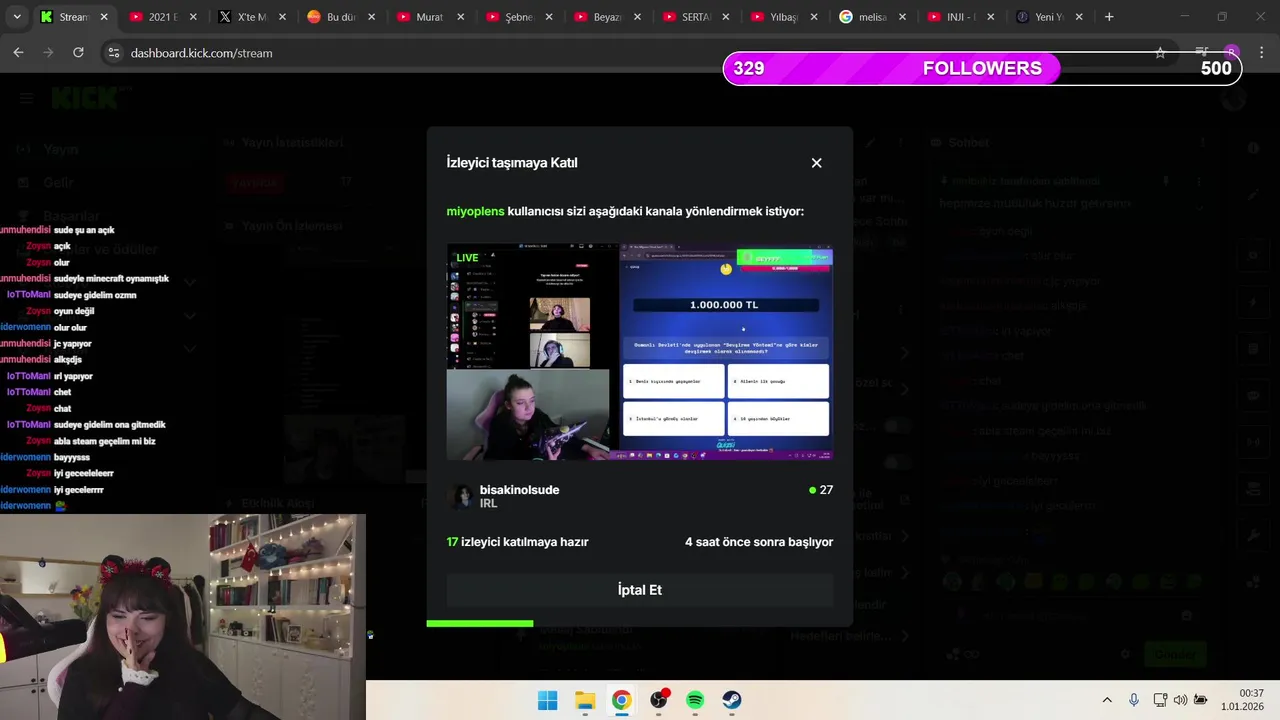Switch to the Yılbaş YouTube tab

[784, 17]
